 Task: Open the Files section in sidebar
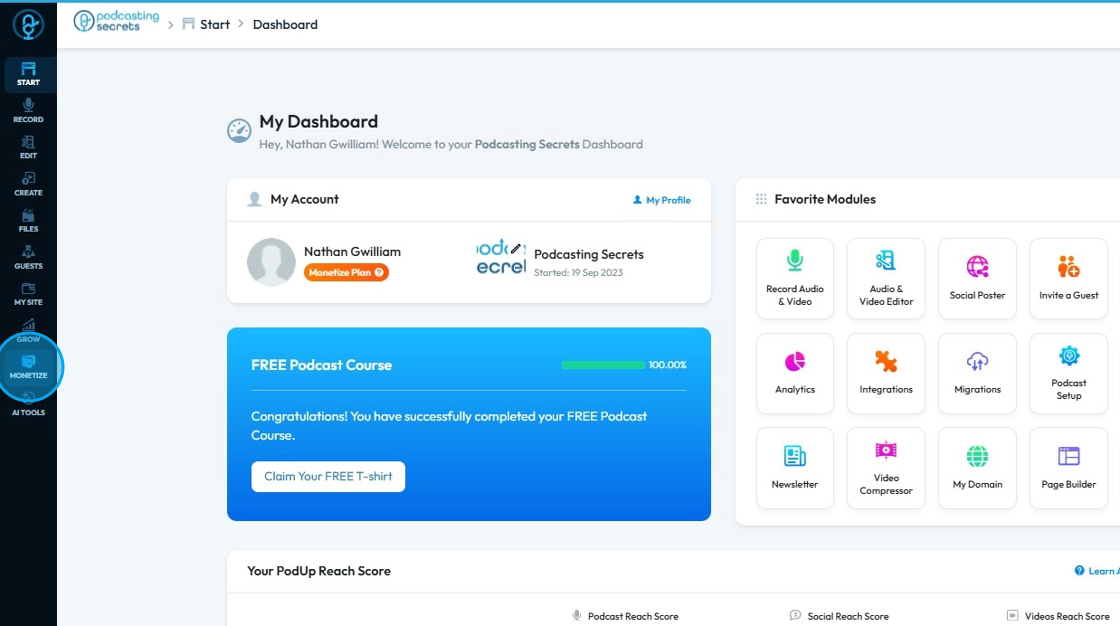(x=29, y=221)
